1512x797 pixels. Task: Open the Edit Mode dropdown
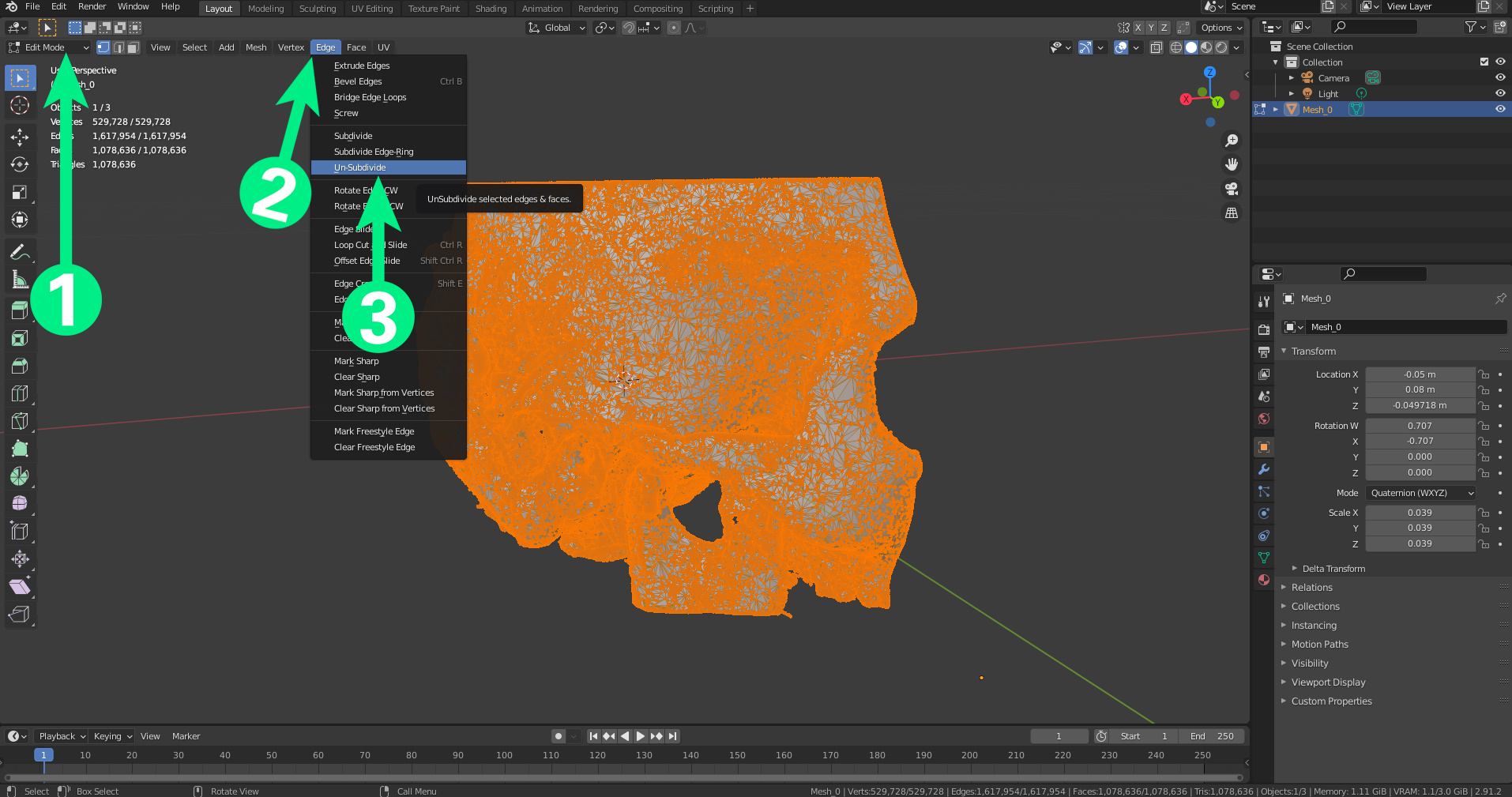[49, 47]
